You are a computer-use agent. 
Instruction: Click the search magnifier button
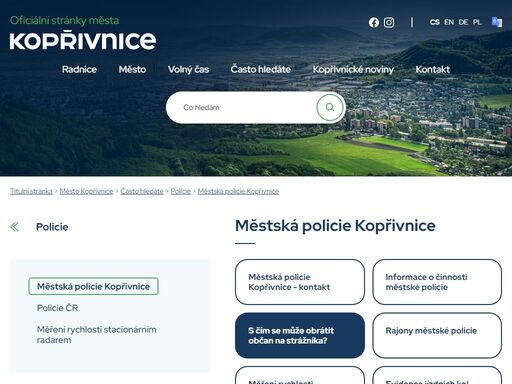330,107
